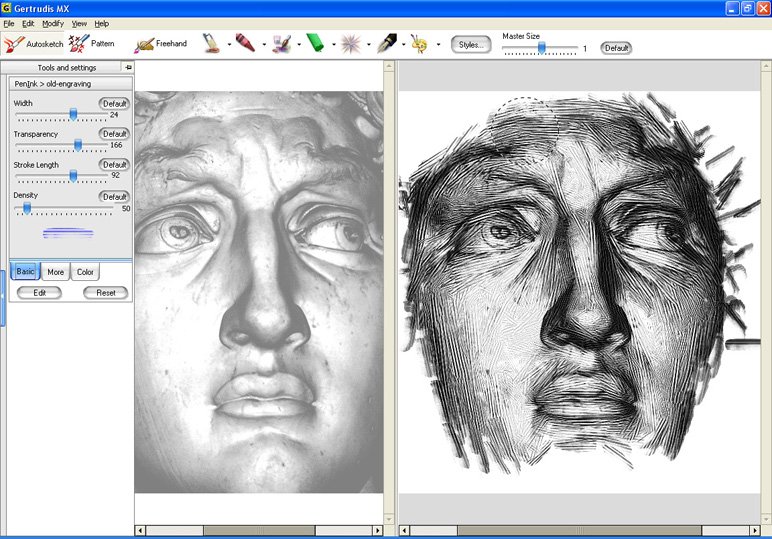The height and width of the screenshot is (539, 772).
Task: Open the Modify menu
Action: pos(52,23)
